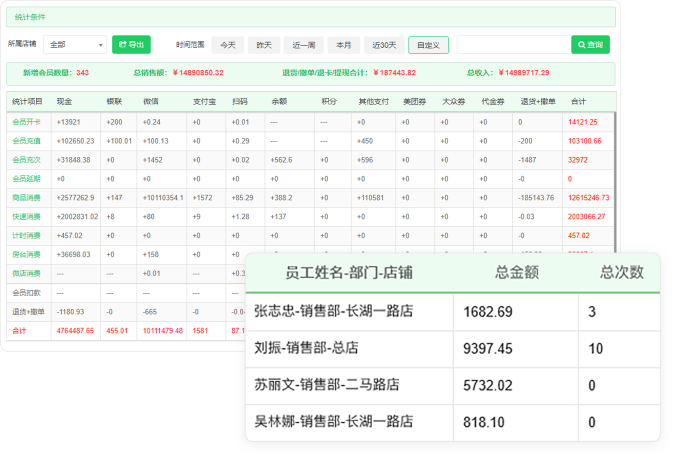
Task: Select the 自定义 custom time range
Action: [x=428, y=45]
